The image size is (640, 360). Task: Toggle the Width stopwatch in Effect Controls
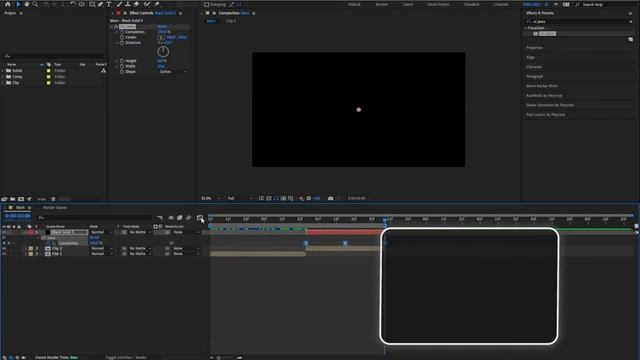click(x=122, y=66)
